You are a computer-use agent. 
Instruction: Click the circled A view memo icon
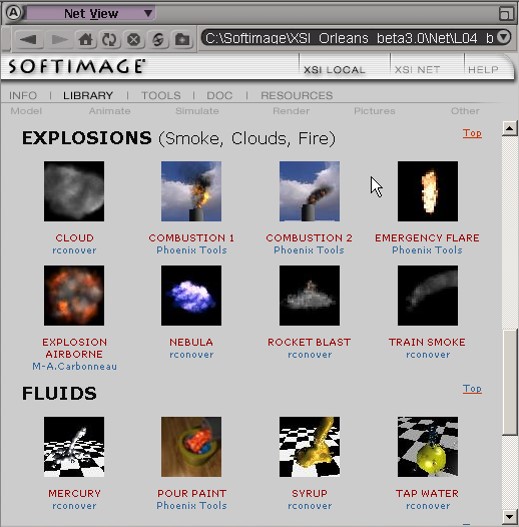(x=13, y=13)
